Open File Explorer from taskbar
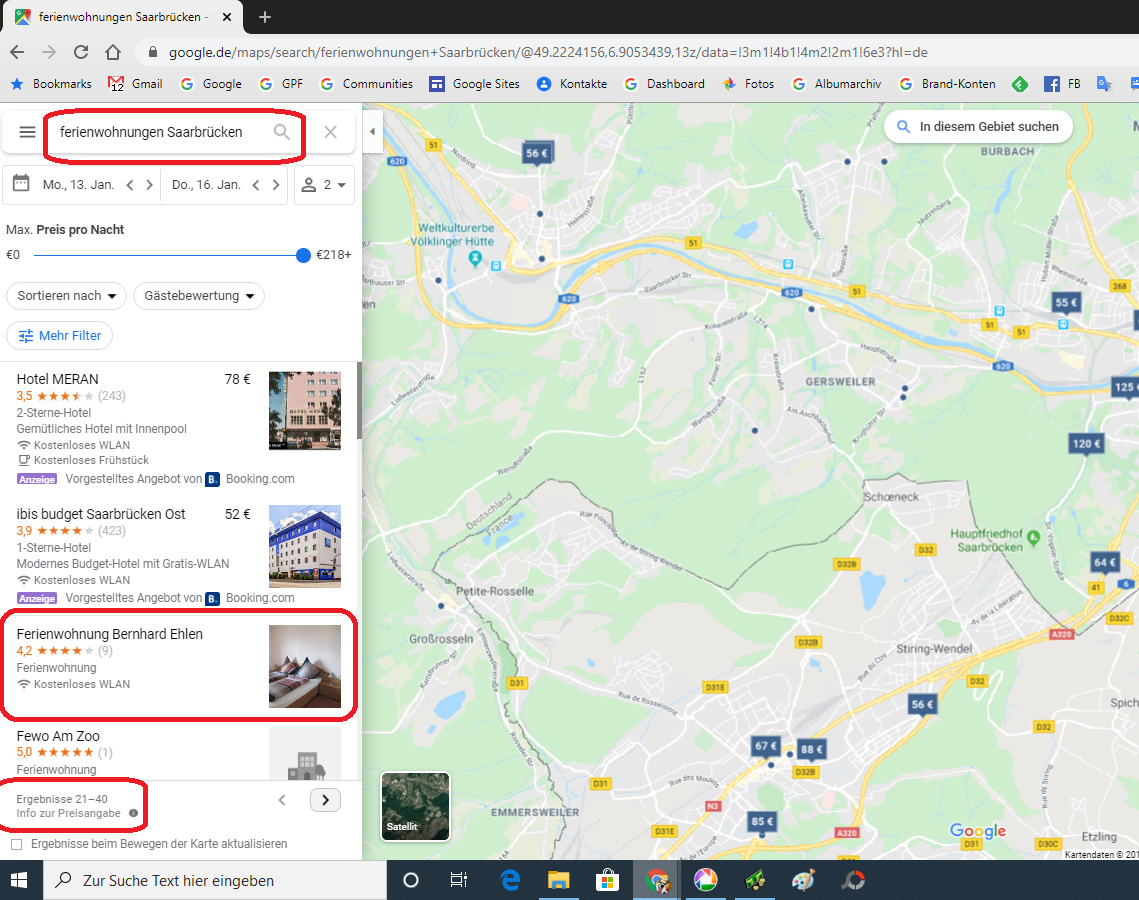 coord(558,880)
